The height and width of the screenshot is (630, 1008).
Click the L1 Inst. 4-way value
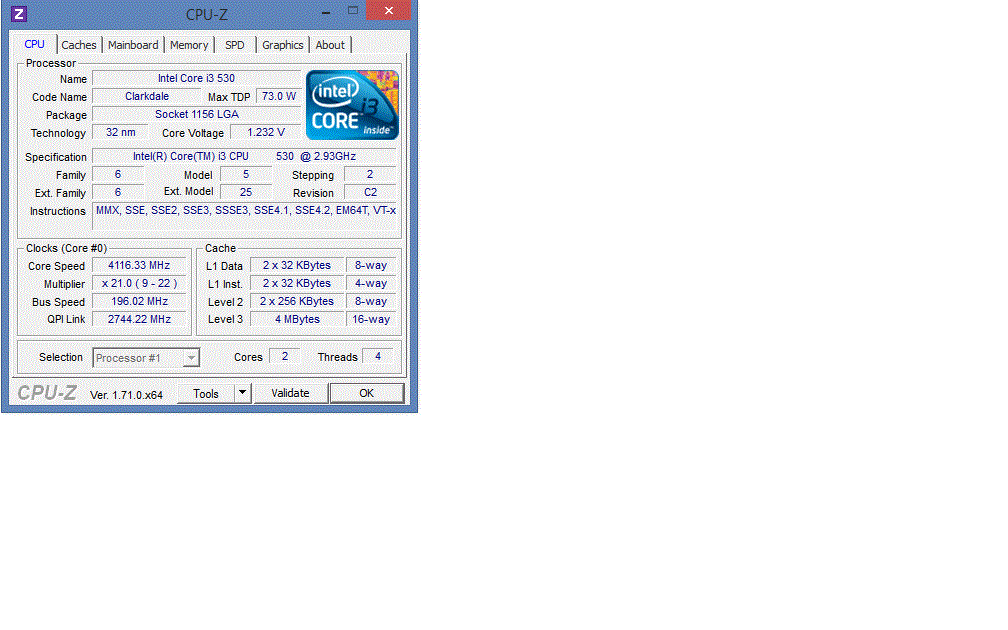click(371, 284)
